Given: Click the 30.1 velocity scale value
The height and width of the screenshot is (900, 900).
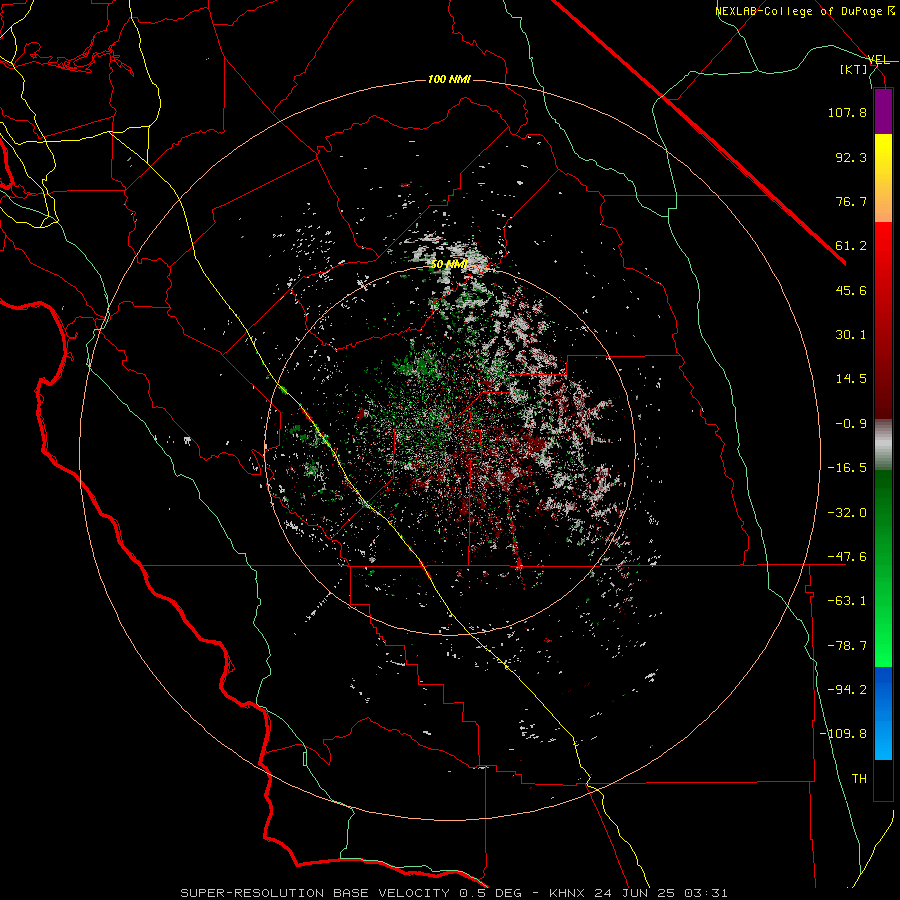Looking at the screenshot, I should click(851, 335).
